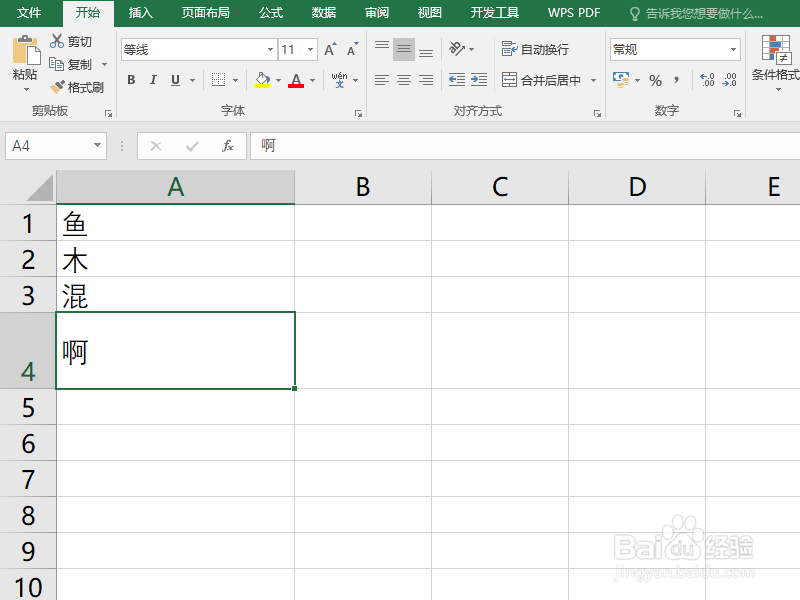Viewport: 800px width, 600px height.
Task: Open fill color palette arrow
Action: pyautogui.click(x=279, y=80)
